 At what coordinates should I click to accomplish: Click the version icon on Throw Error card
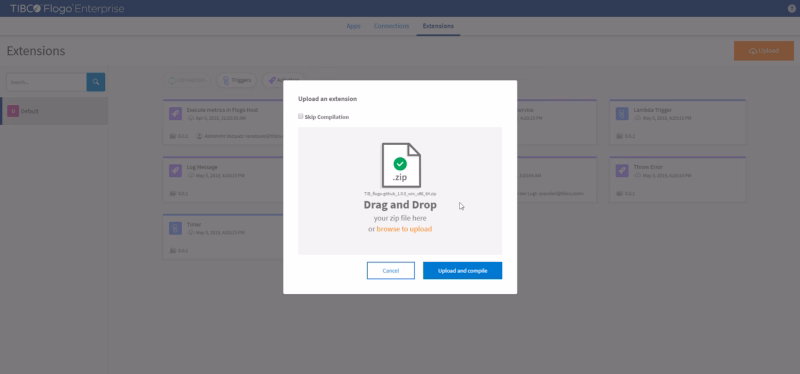point(619,193)
